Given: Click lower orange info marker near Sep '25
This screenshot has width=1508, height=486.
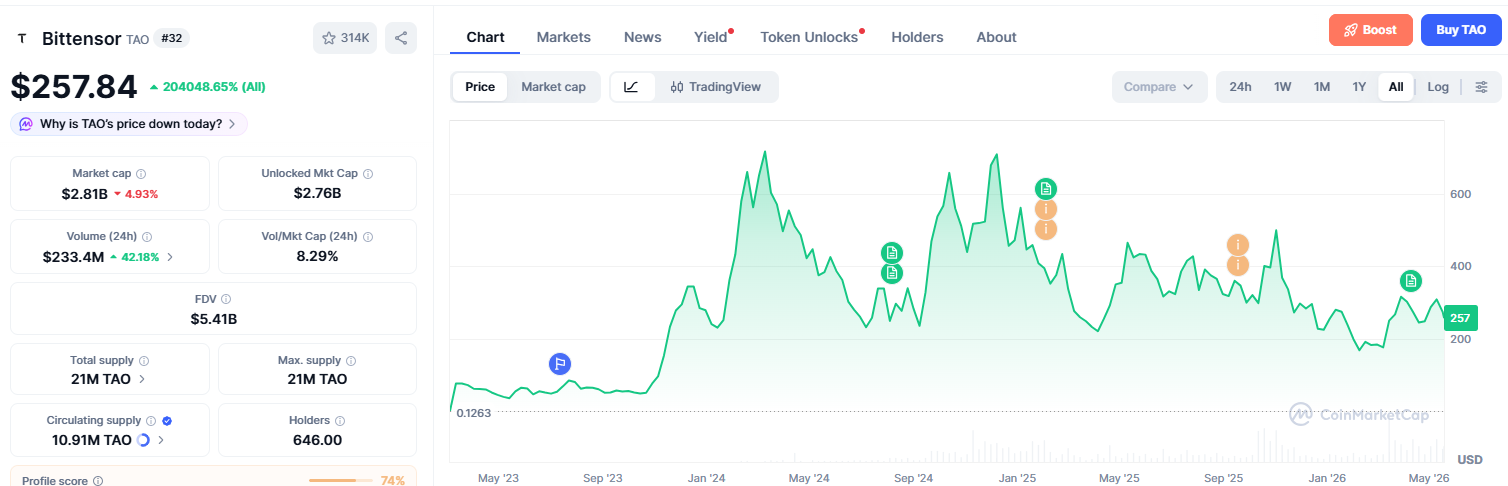Looking at the screenshot, I should tap(1238, 265).
